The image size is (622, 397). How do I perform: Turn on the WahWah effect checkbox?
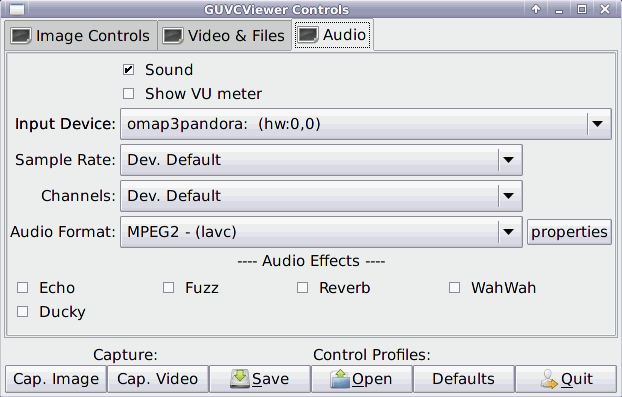[455, 288]
